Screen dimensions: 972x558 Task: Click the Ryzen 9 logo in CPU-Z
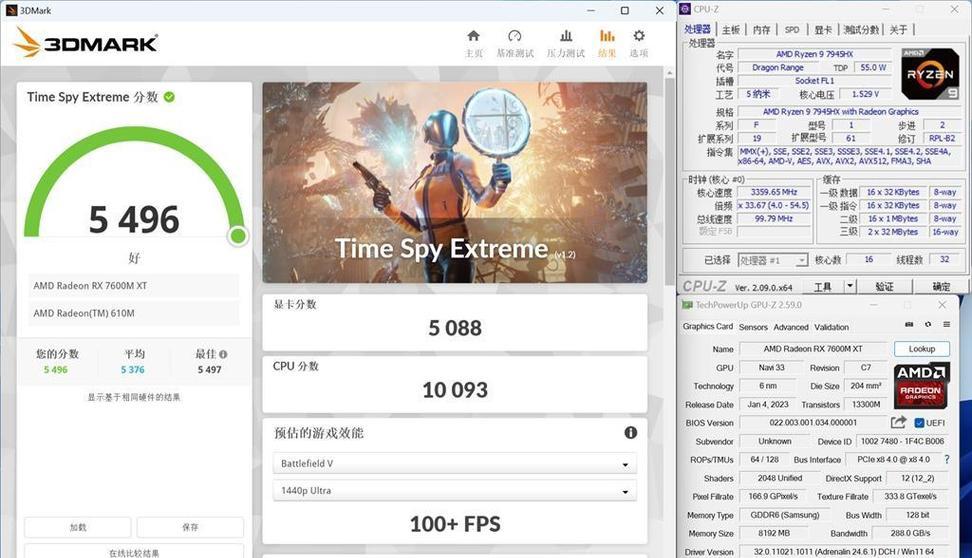[930, 74]
